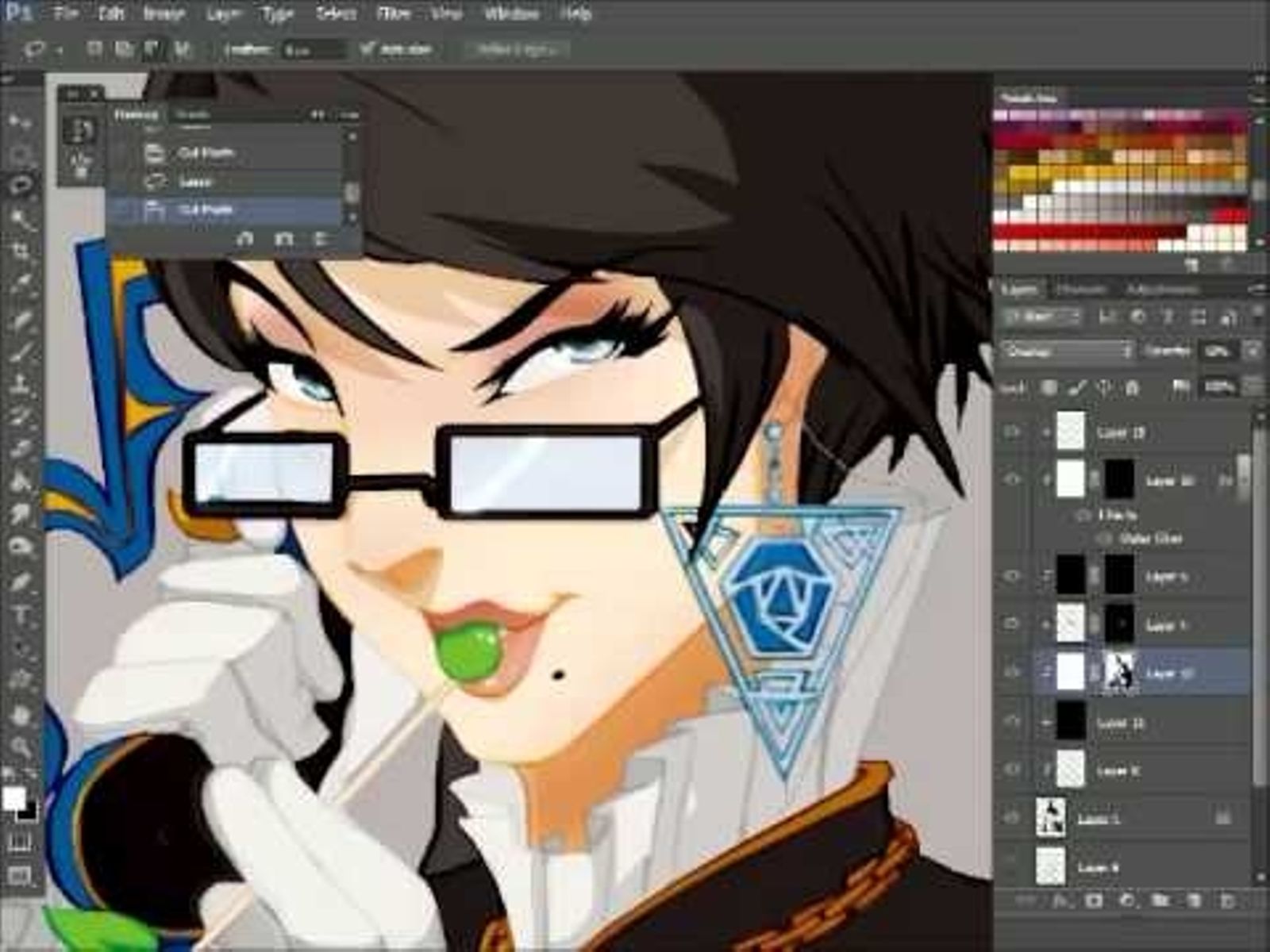
Task: Select the Crop tool
Action: point(21,252)
